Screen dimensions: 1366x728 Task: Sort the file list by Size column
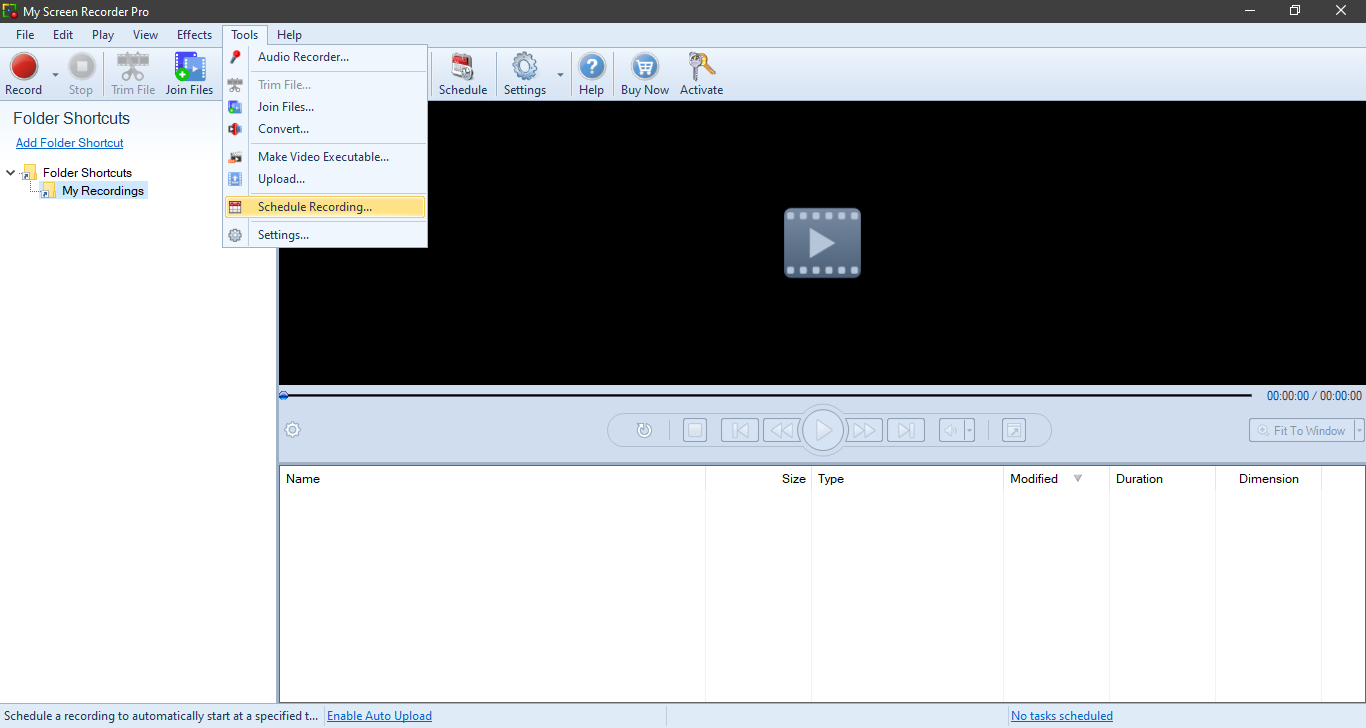point(758,479)
